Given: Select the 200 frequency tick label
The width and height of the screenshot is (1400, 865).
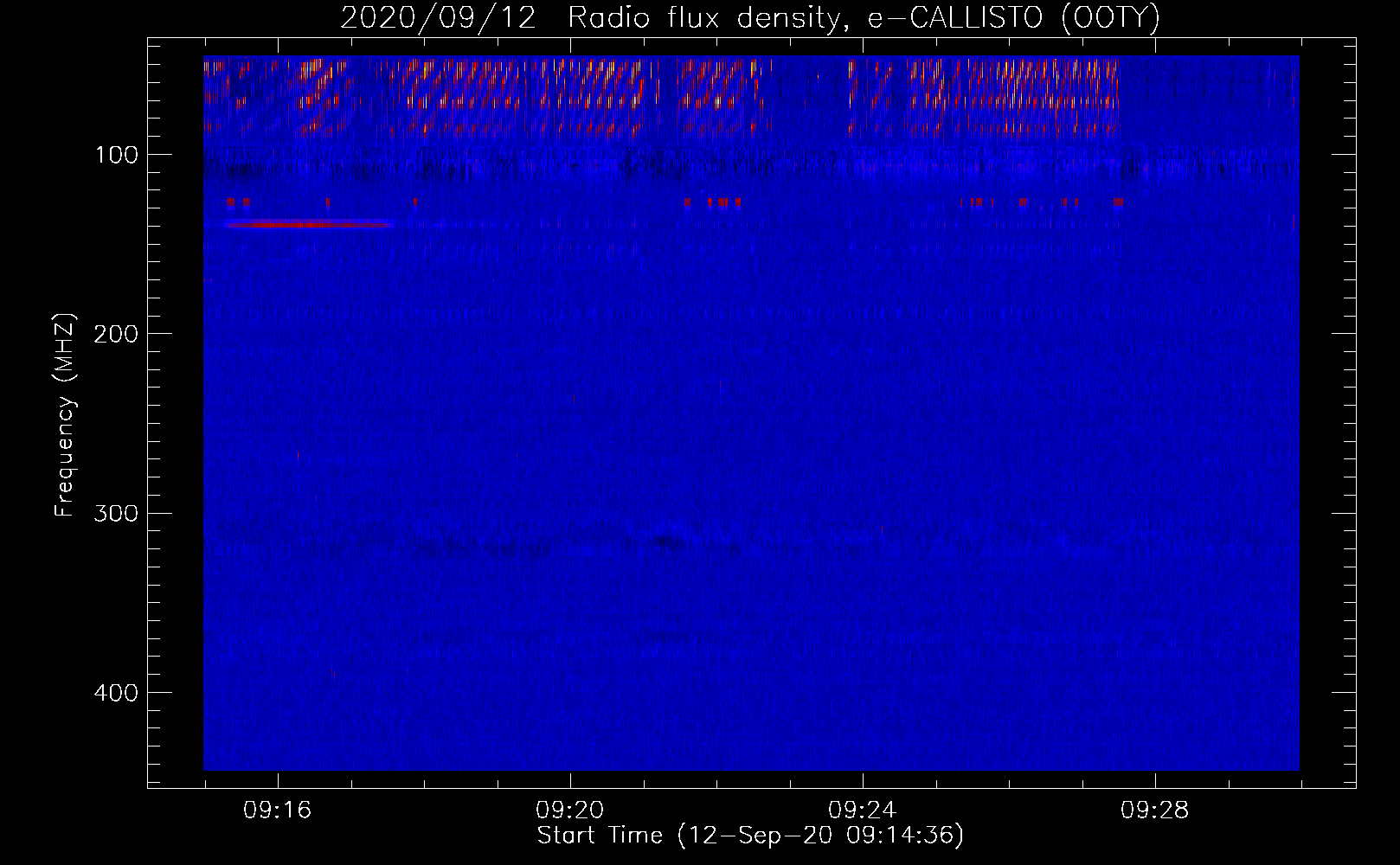Looking at the screenshot, I should click(116, 334).
